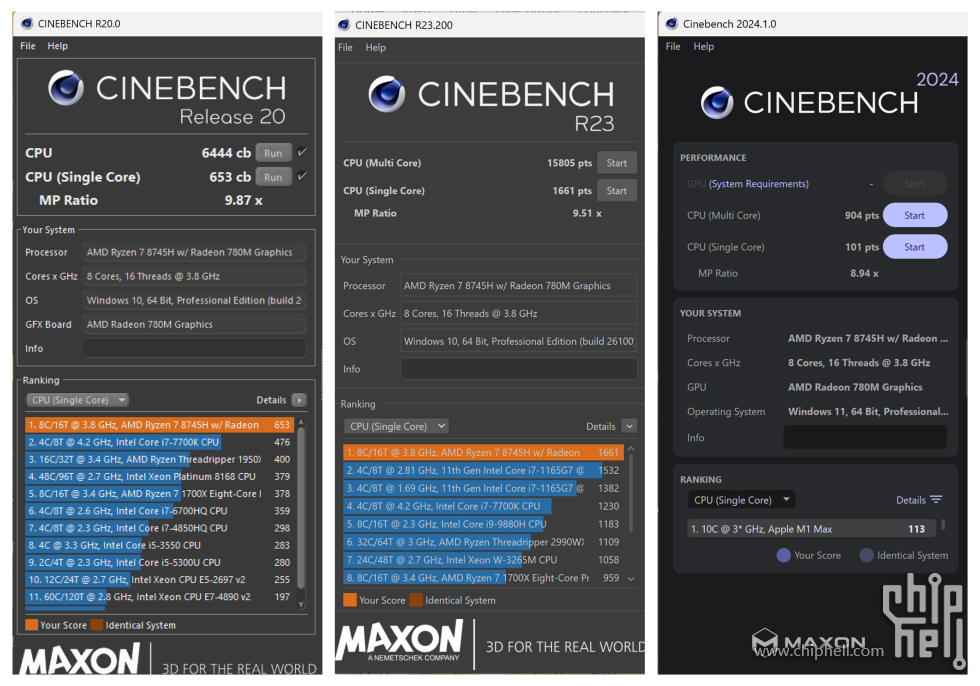Click the Cinebench sphere logo in R20 window
This screenshot has height=686, width=980.
point(66,87)
